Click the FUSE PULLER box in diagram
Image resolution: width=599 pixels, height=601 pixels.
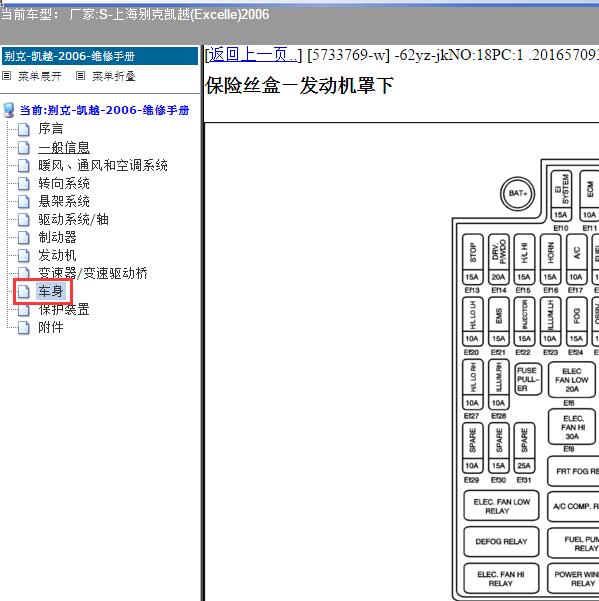coord(528,379)
